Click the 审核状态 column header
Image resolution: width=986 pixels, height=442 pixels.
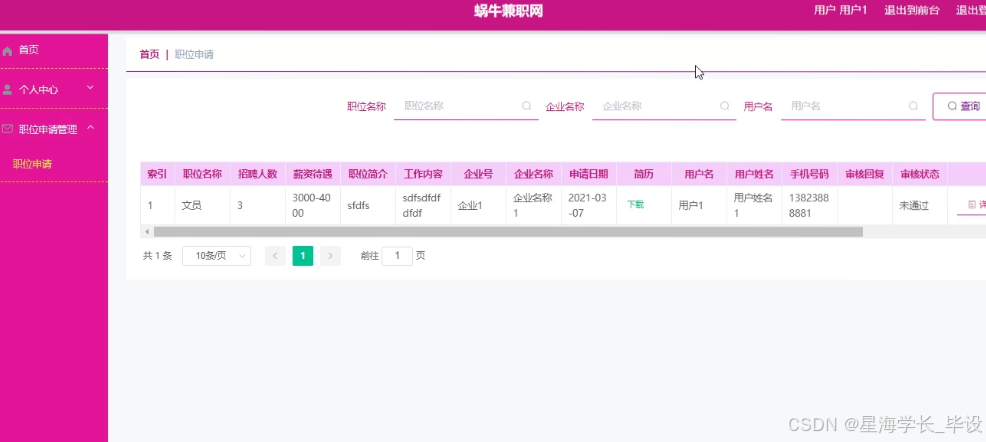point(920,174)
